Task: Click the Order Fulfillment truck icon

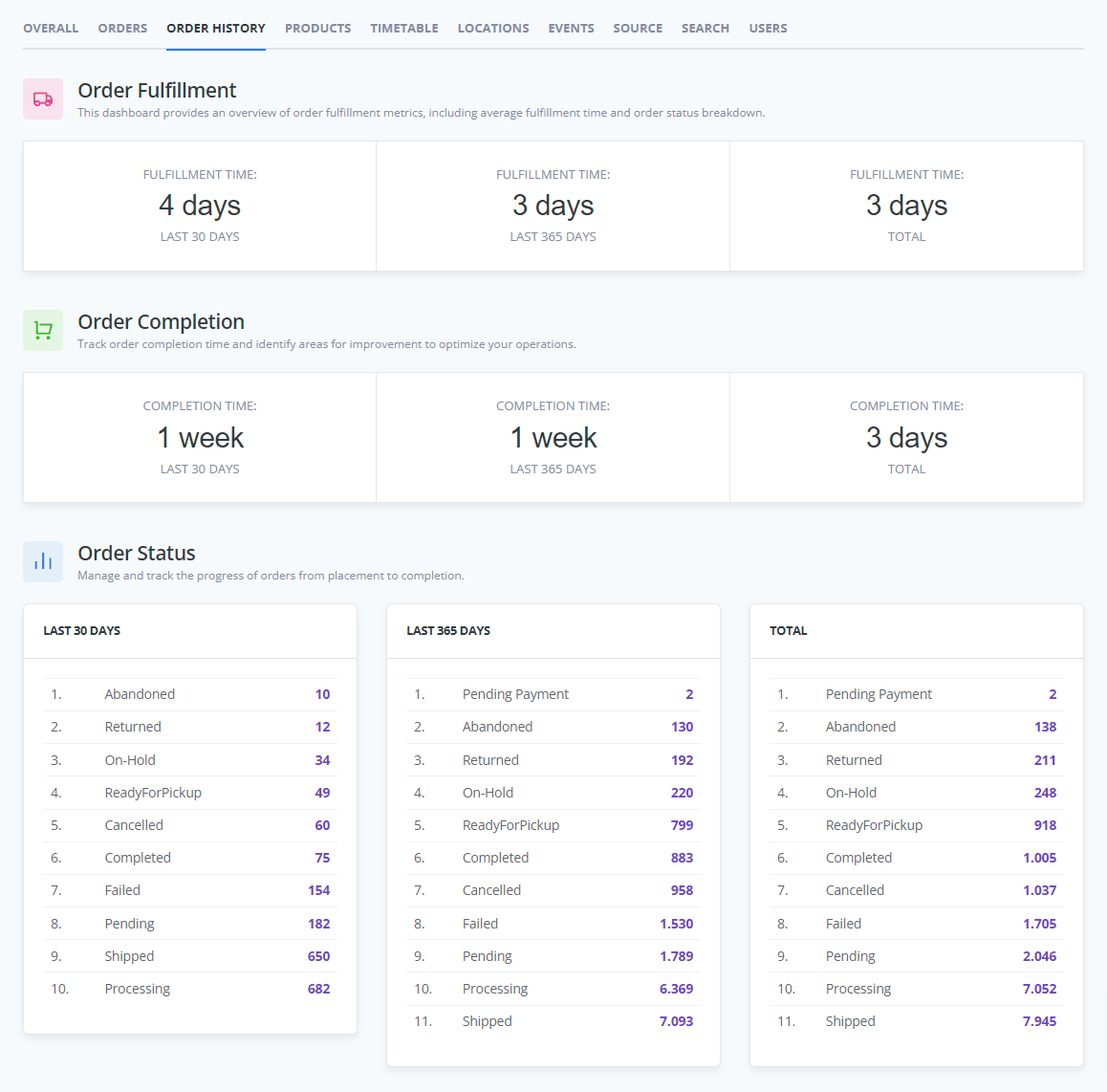Action: pyautogui.click(x=43, y=98)
